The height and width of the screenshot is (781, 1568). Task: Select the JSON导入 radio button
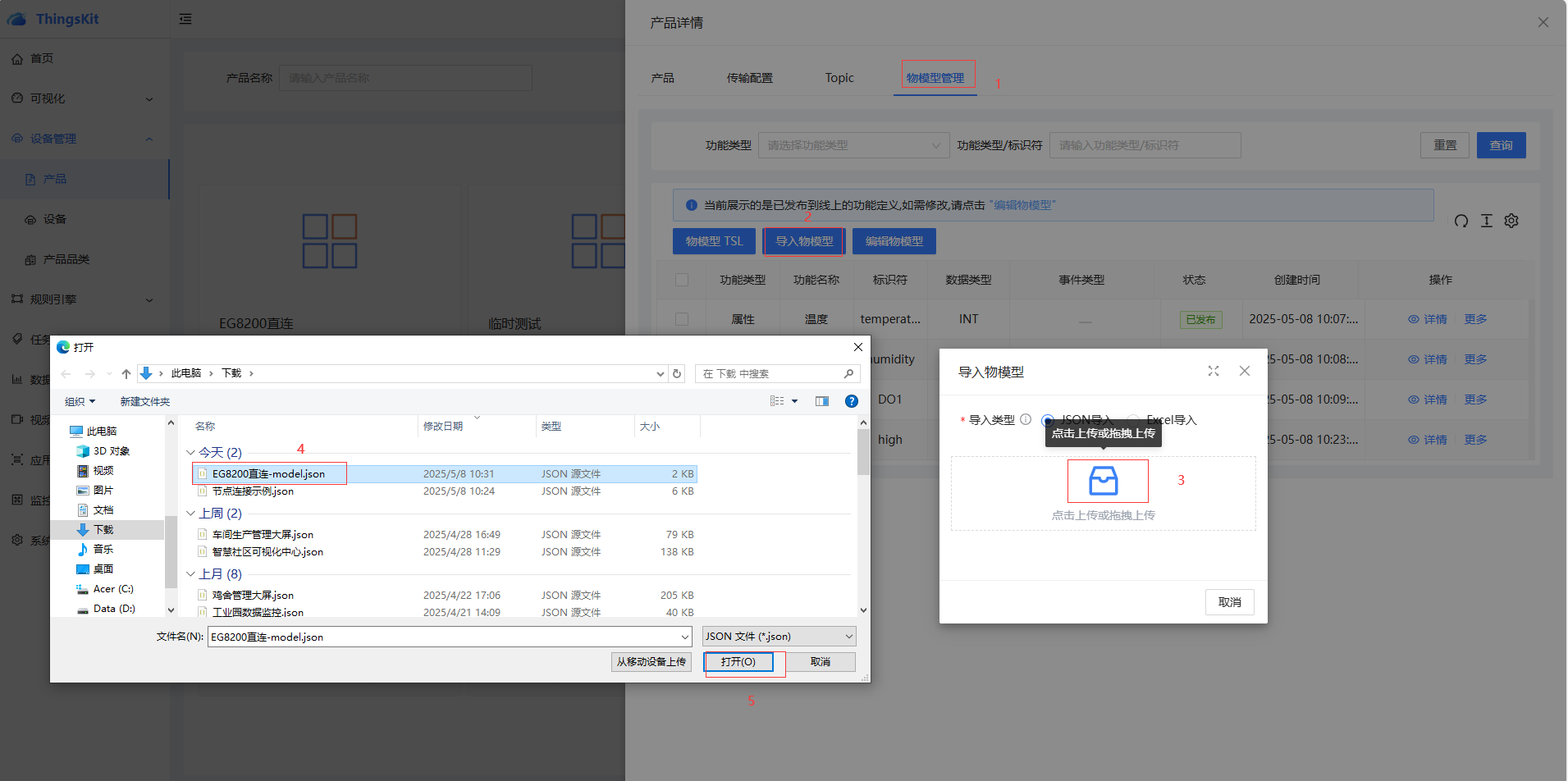coord(1048,420)
